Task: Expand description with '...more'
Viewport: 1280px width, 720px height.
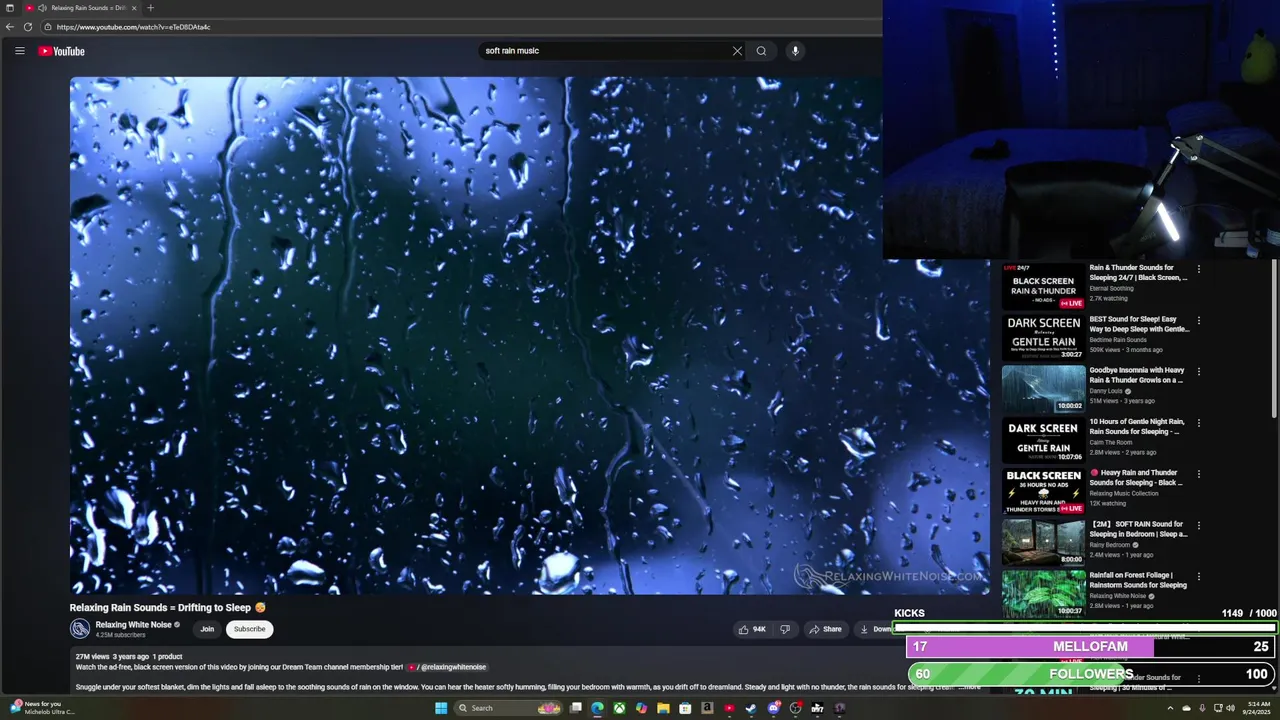Action: (970, 687)
